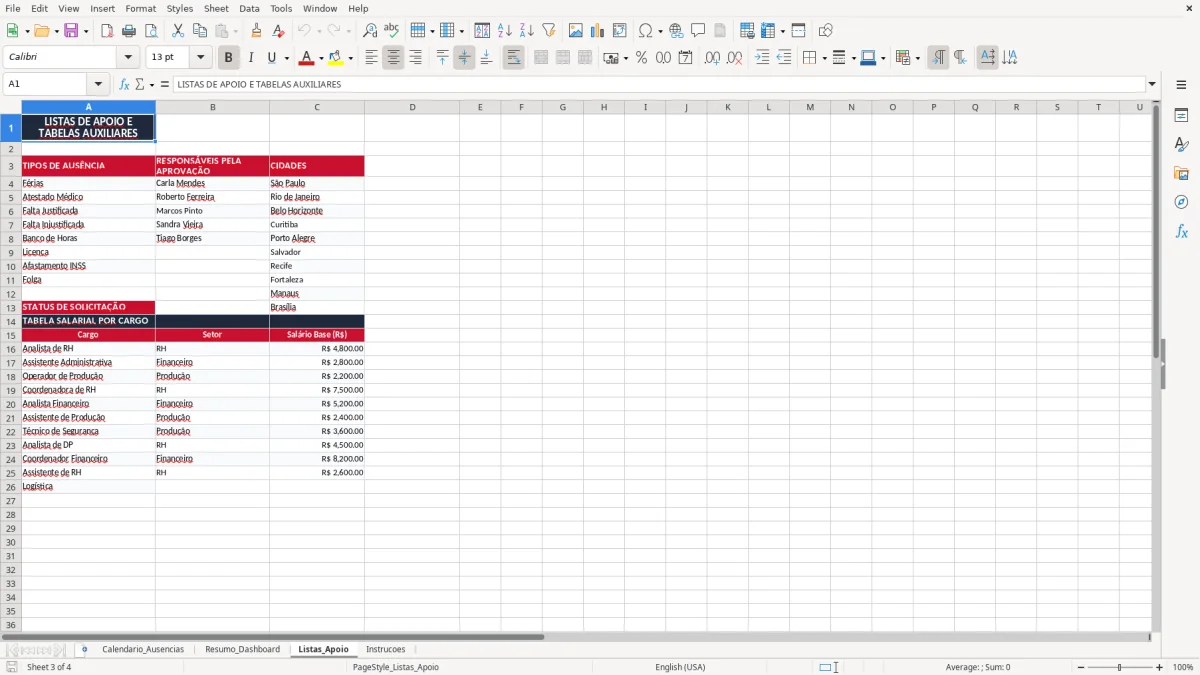Click the Copy icon

199,31
